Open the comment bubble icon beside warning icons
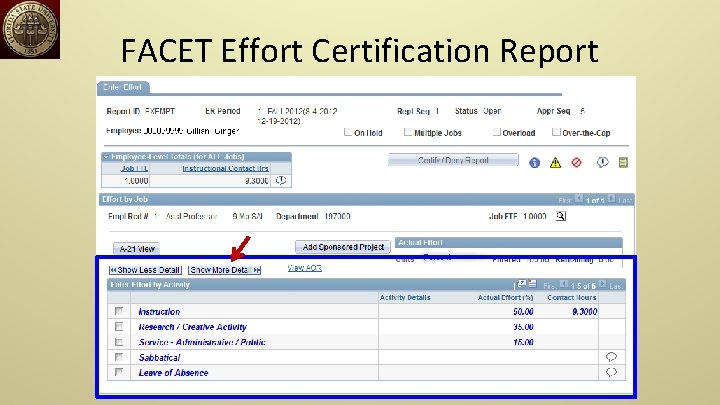Image resolution: width=720 pixels, height=405 pixels. 602,162
